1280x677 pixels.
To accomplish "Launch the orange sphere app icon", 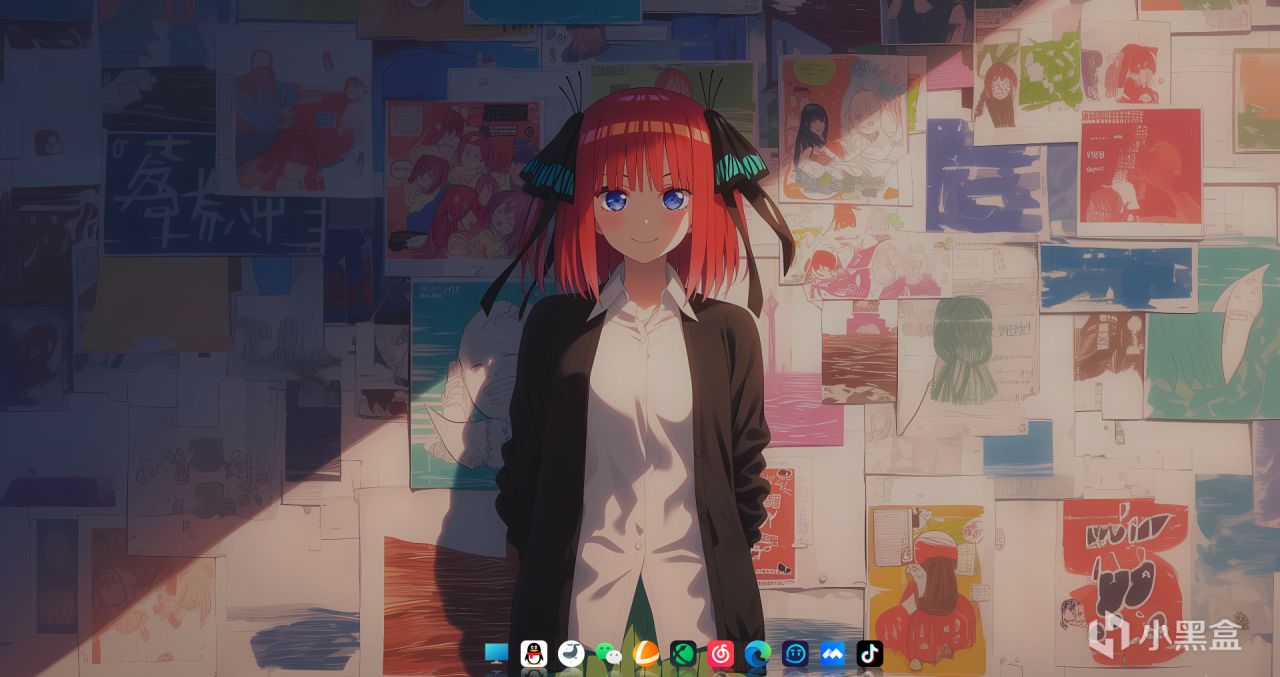I will pos(646,654).
